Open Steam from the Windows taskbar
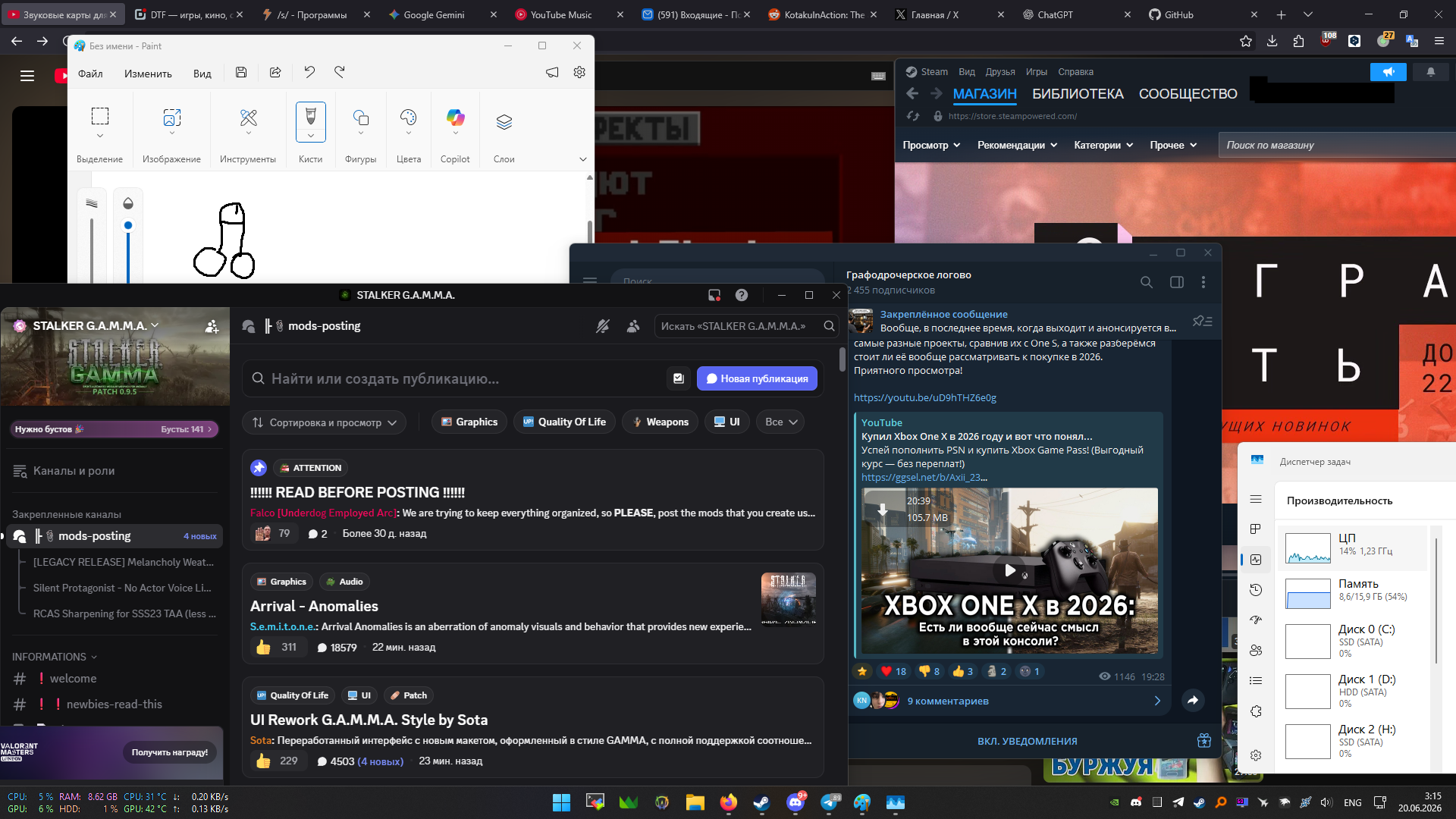The height and width of the screenshot is (819, 1456). coord(761,802)
